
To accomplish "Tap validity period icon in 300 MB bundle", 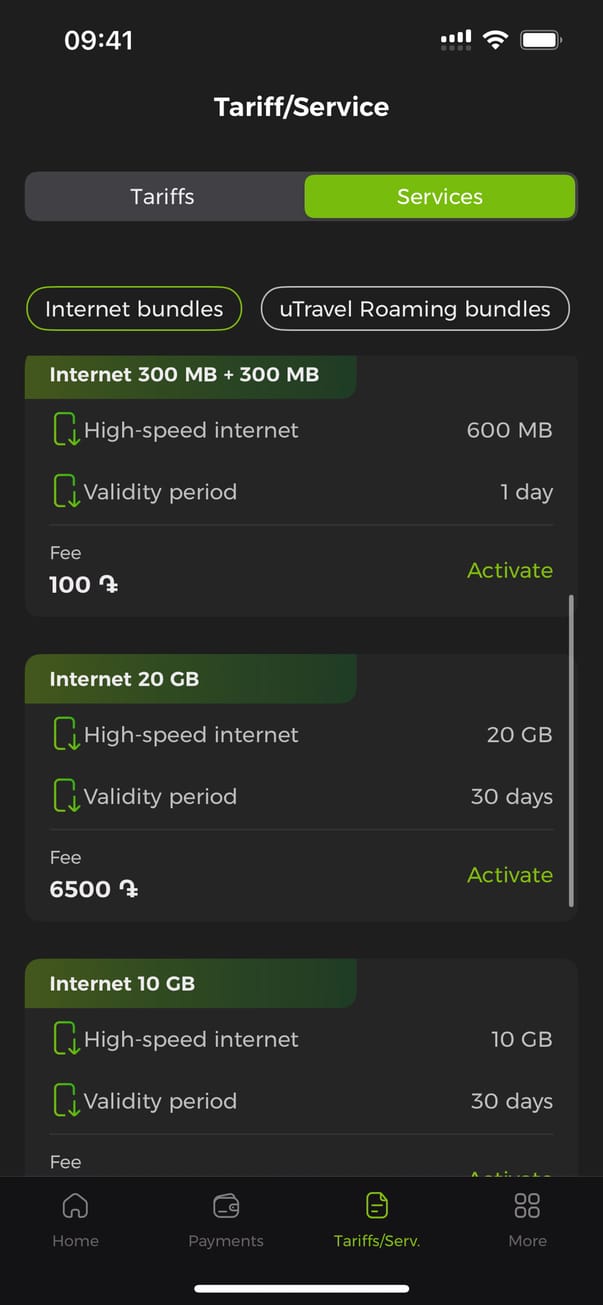I will click(66, 492).
